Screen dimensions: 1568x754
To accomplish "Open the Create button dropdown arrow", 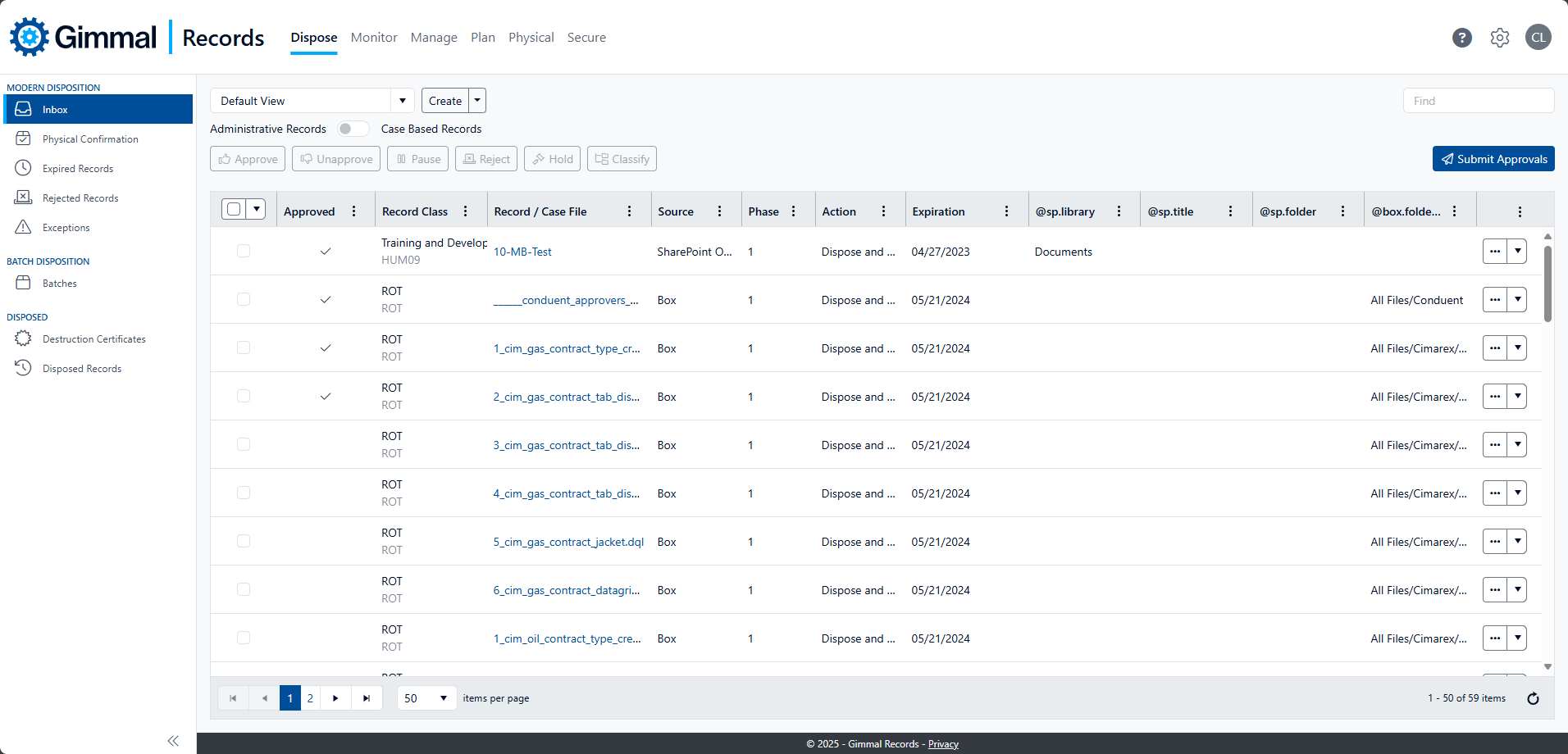I will click(x=477, y=101).
